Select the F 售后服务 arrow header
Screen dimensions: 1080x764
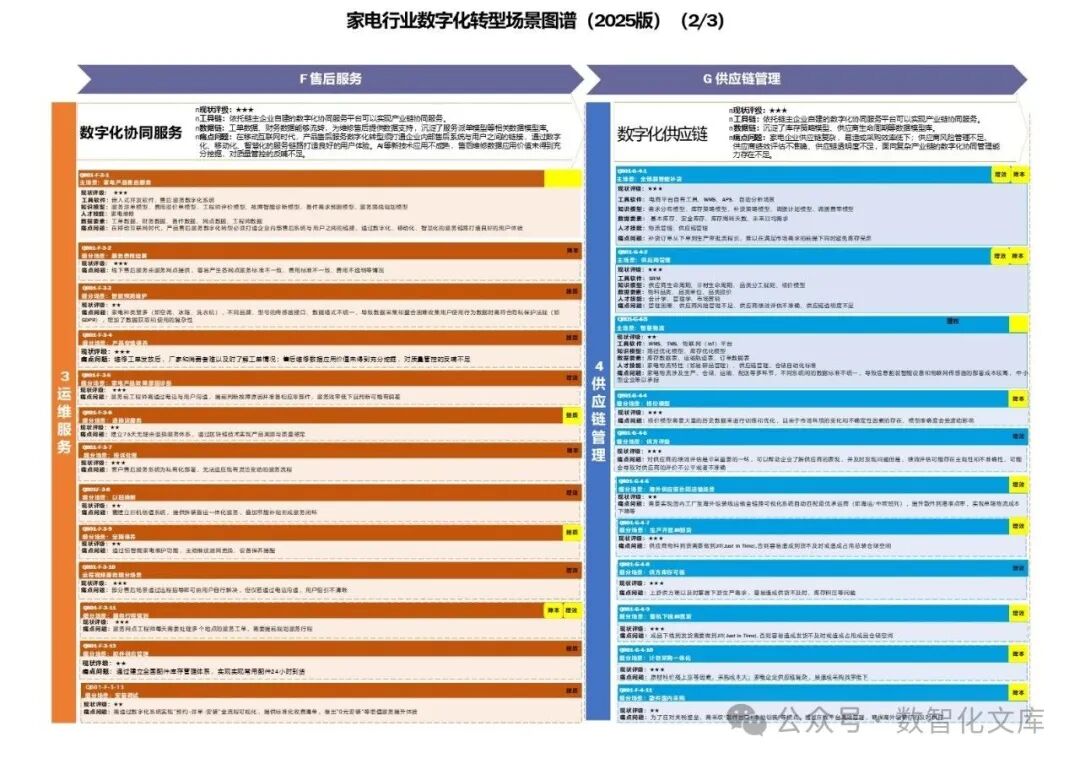[x=331, y=79]
